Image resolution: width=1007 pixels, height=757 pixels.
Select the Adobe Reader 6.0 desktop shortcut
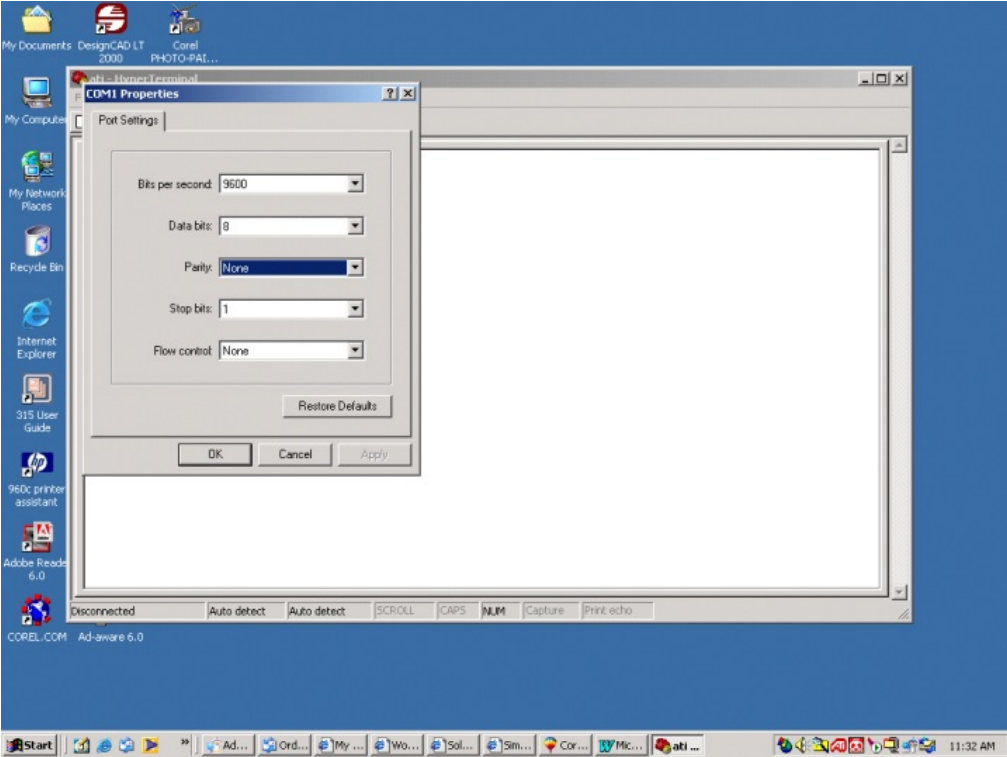35,552
